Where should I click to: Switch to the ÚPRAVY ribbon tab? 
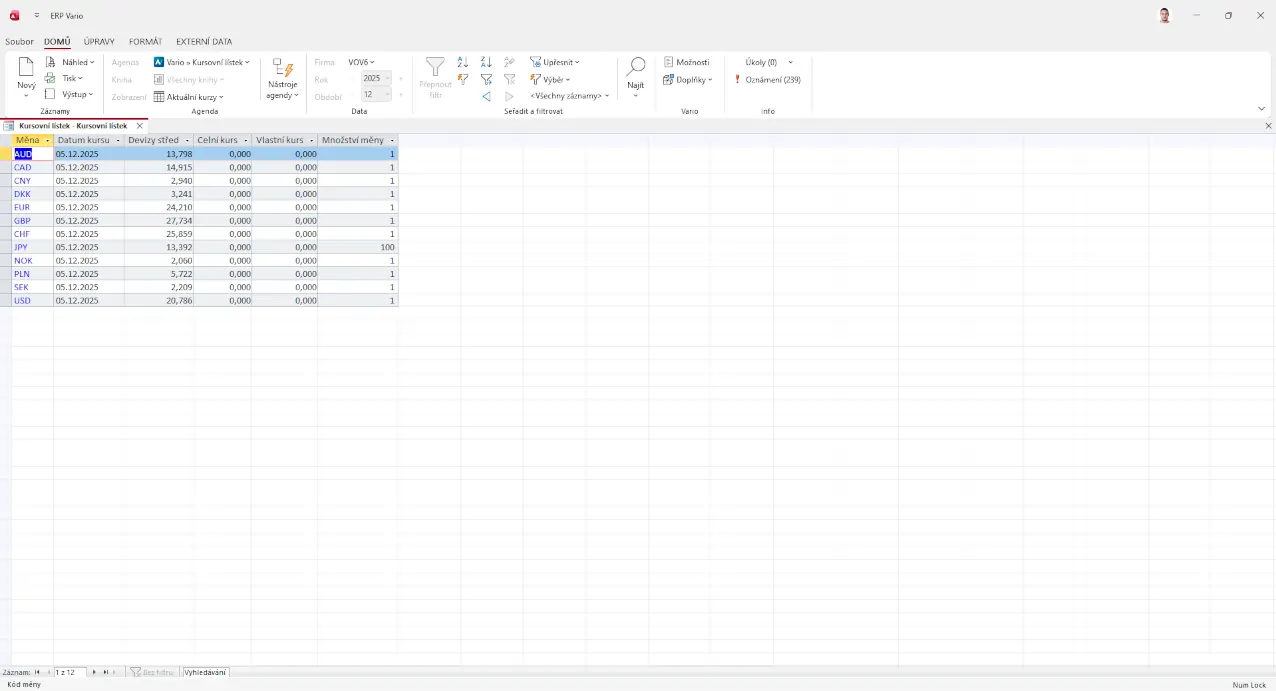[99, 42]
